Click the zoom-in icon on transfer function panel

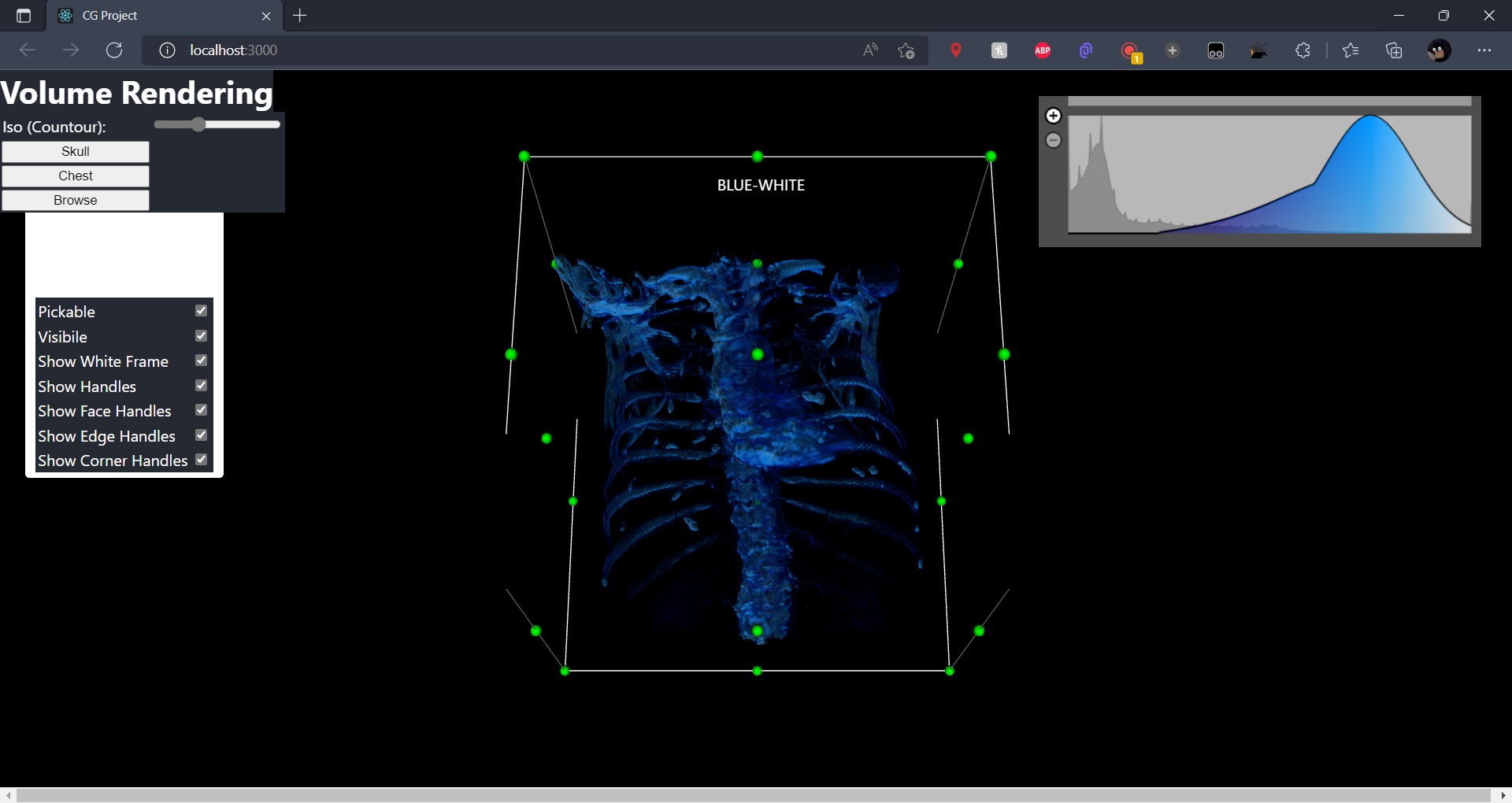pos(1054,115)
